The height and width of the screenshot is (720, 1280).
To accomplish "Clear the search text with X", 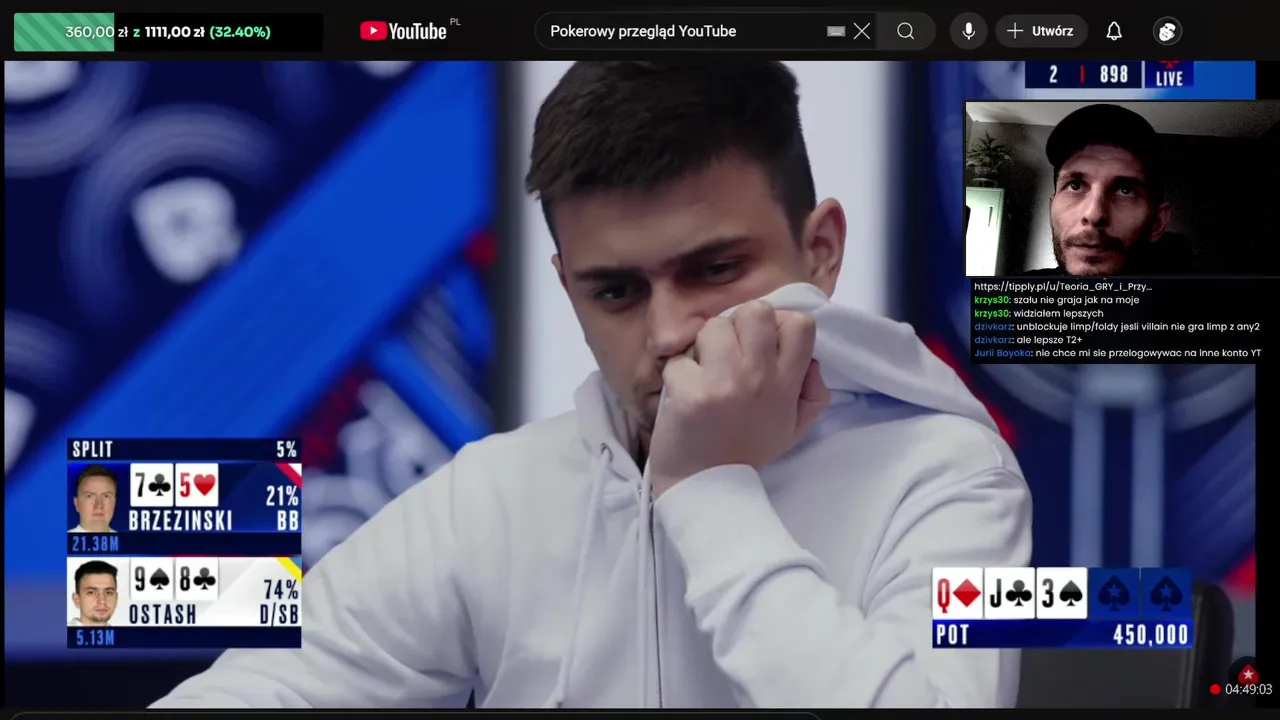I will (862, 31).
